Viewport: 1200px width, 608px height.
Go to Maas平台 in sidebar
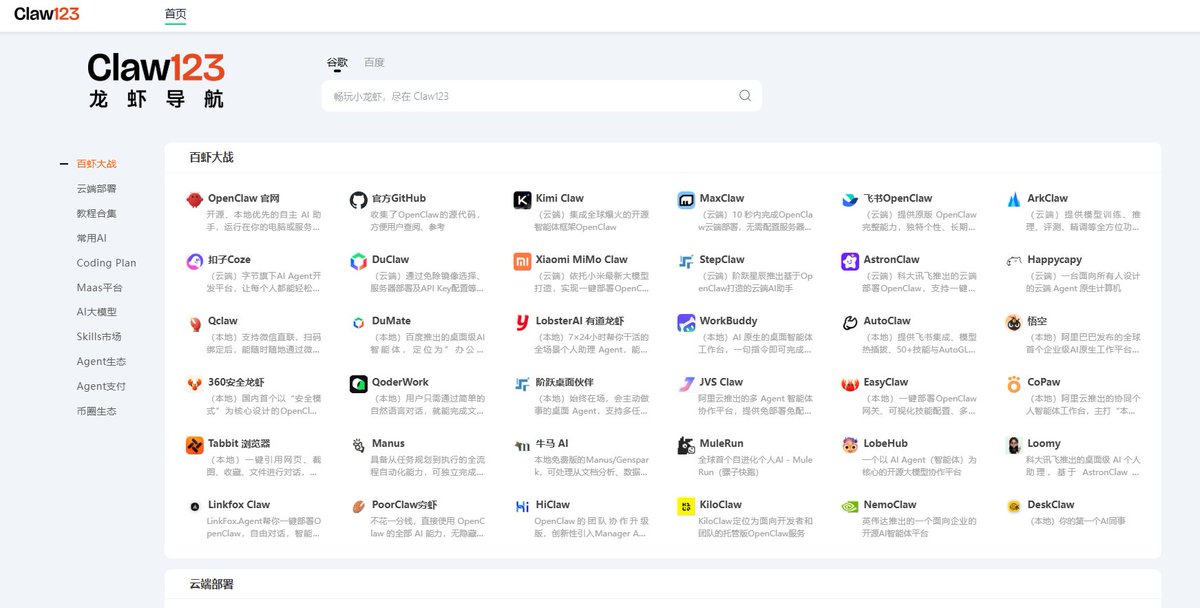pos(100,288)
